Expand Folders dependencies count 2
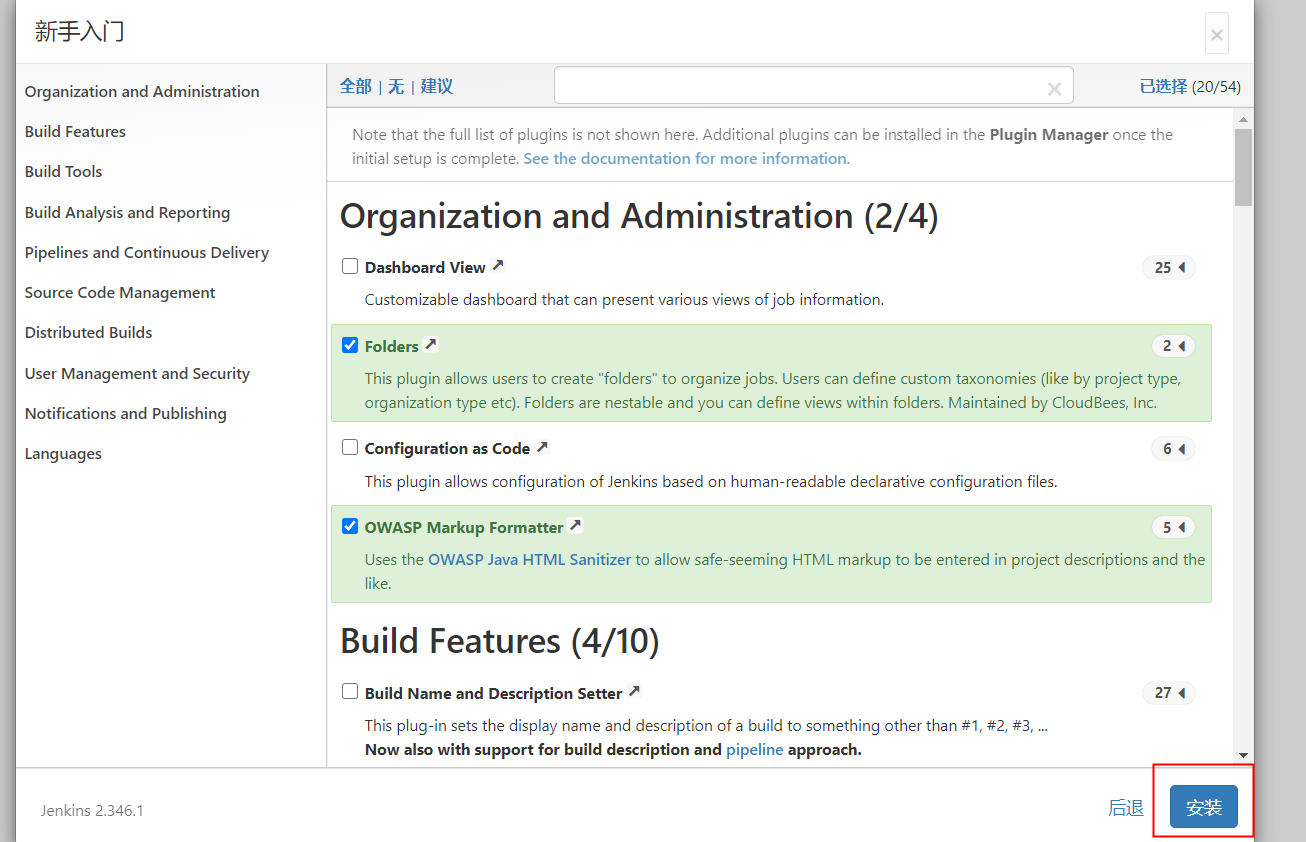Viewport: 1306px width, 842px height. [1173, 346]
